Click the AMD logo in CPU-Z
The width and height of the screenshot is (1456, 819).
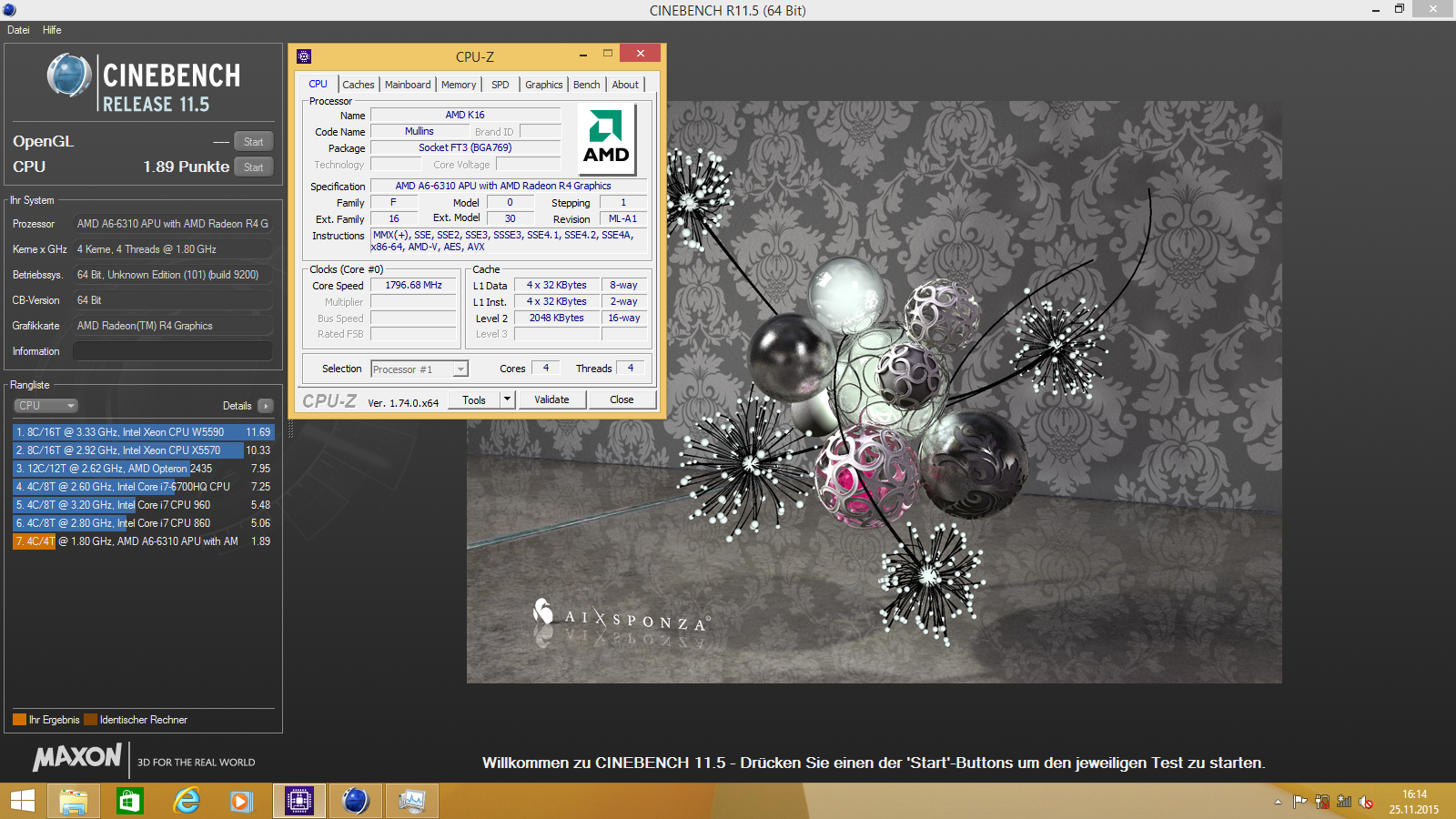[607, 139]
